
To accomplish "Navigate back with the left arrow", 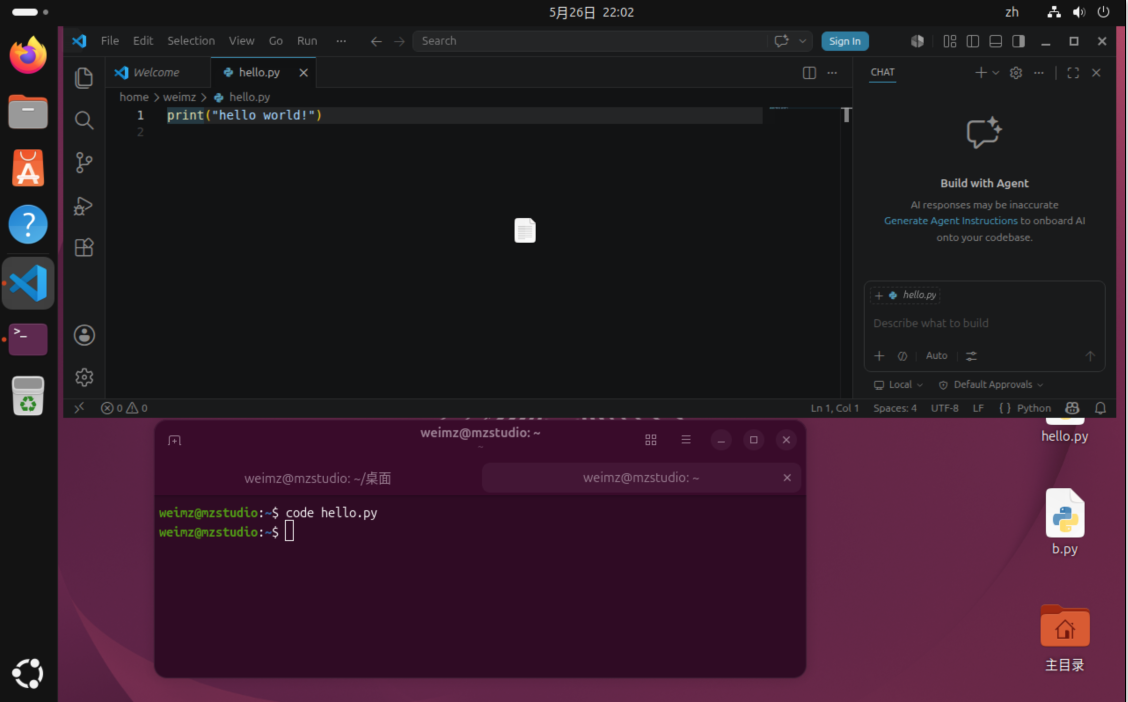I will click(376, 41).
